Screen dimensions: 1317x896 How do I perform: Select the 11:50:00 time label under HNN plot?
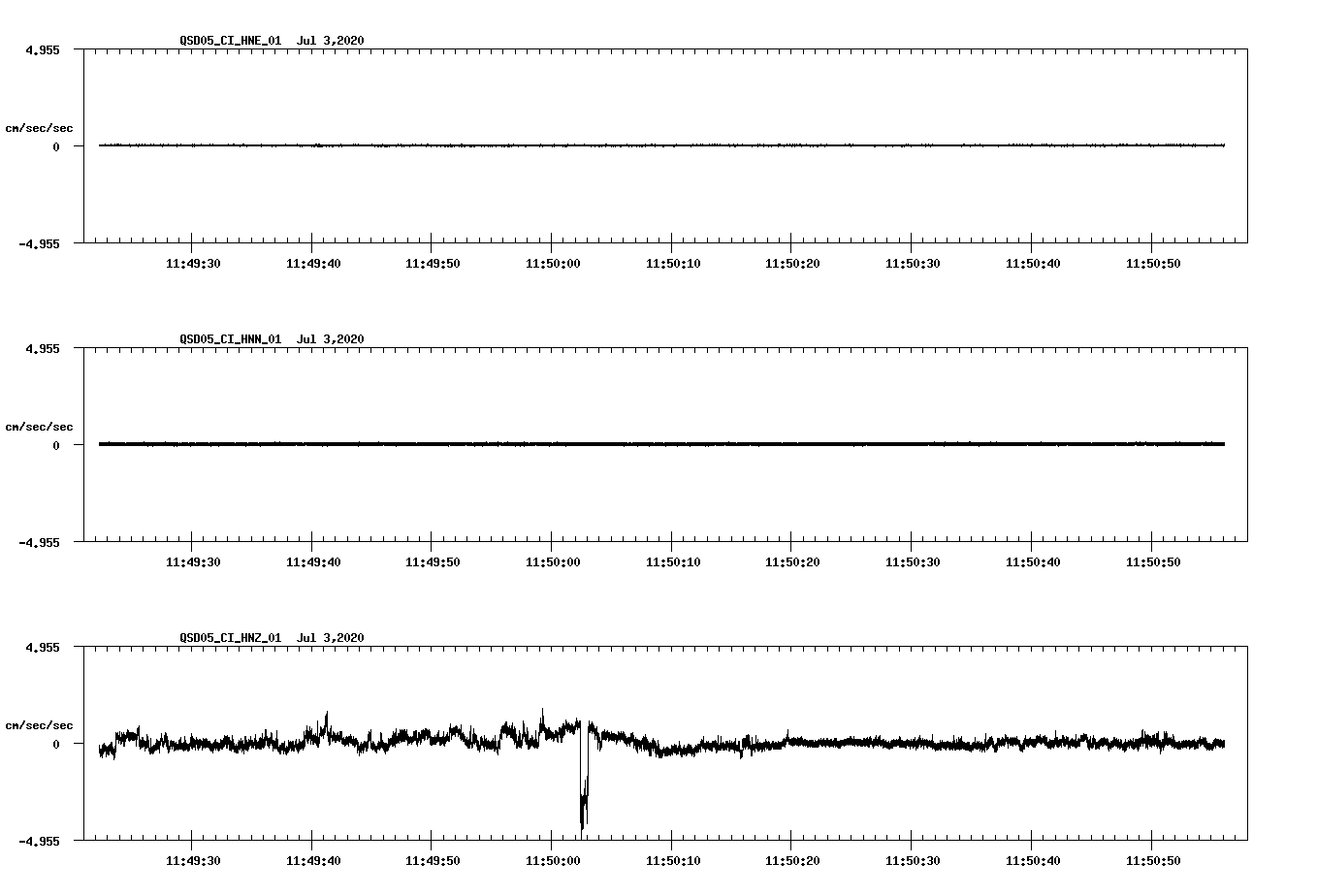(553, 562)
